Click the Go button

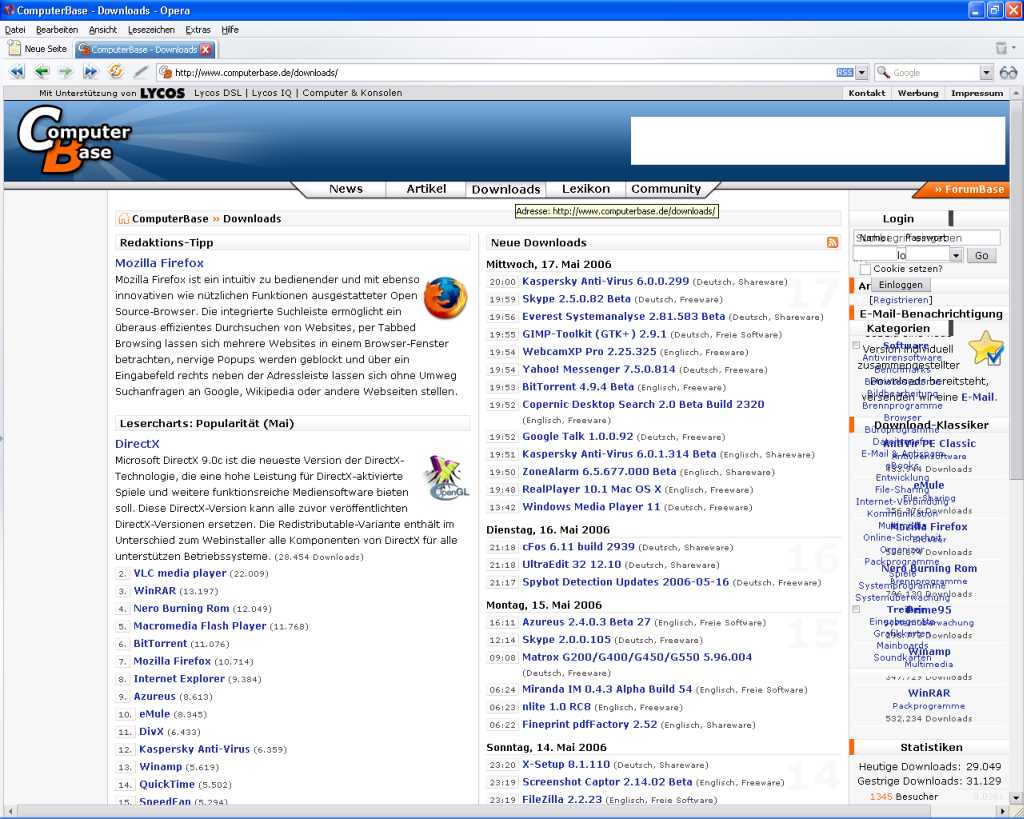[981, 255]
